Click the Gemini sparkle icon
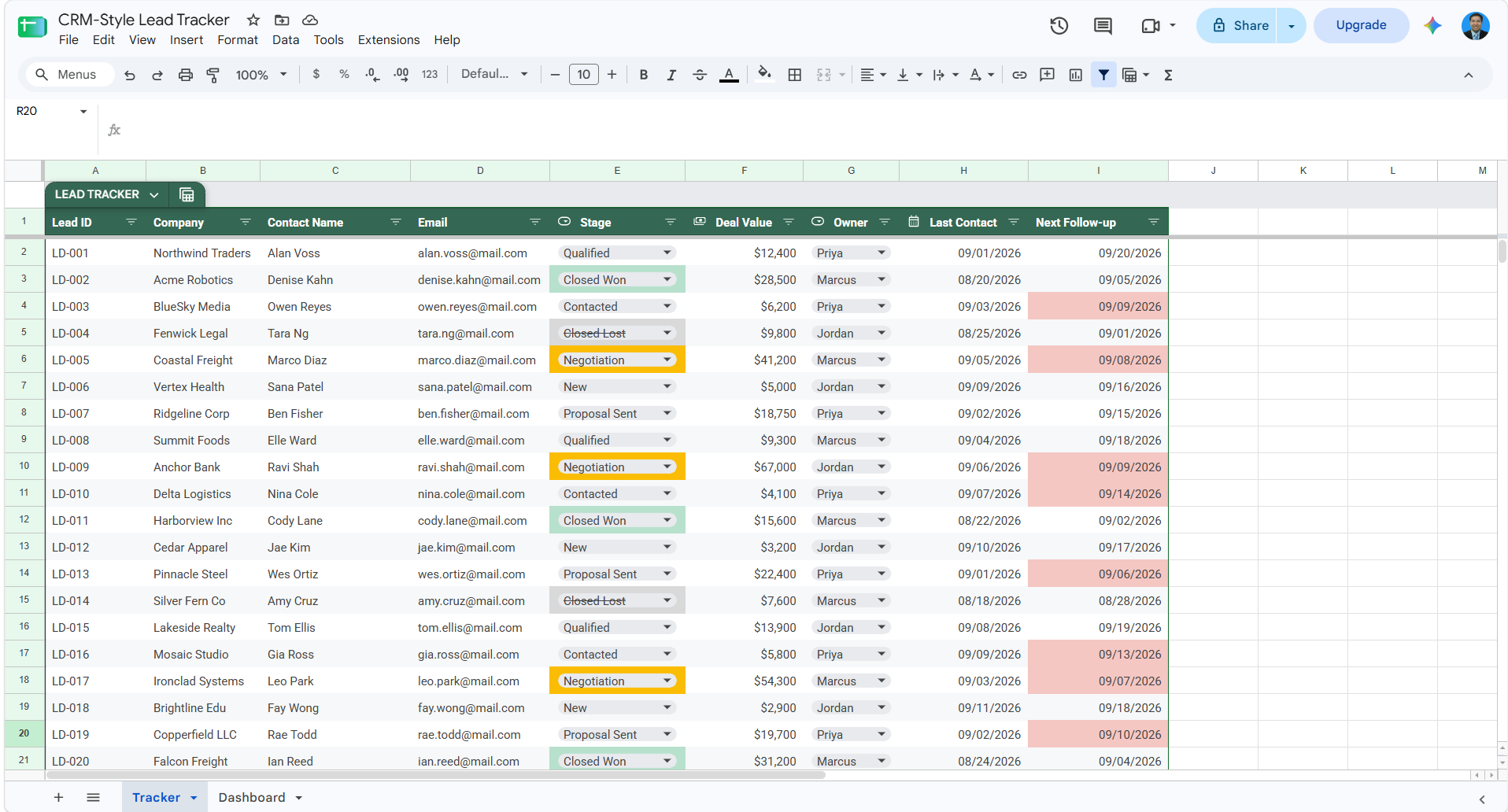This screenshot has width=1508, height=812. click(1432, 26)
